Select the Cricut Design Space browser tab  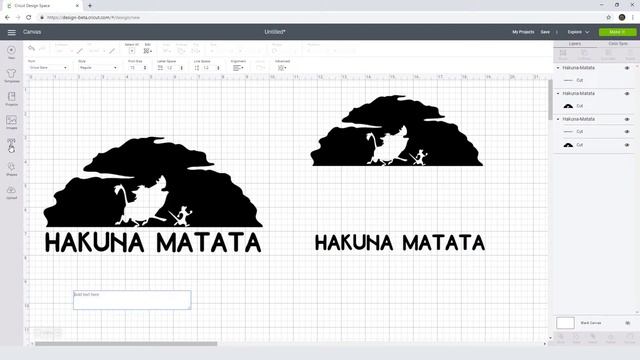coord(43,6)
